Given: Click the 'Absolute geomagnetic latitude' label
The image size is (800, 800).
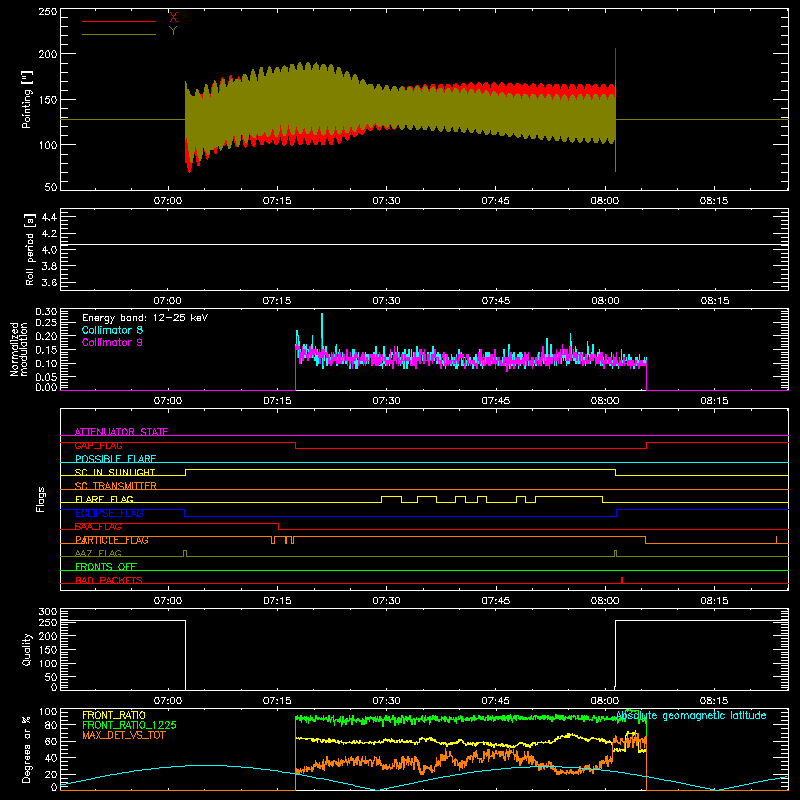Looking at the screenshot, I should [x=691, y=716].
